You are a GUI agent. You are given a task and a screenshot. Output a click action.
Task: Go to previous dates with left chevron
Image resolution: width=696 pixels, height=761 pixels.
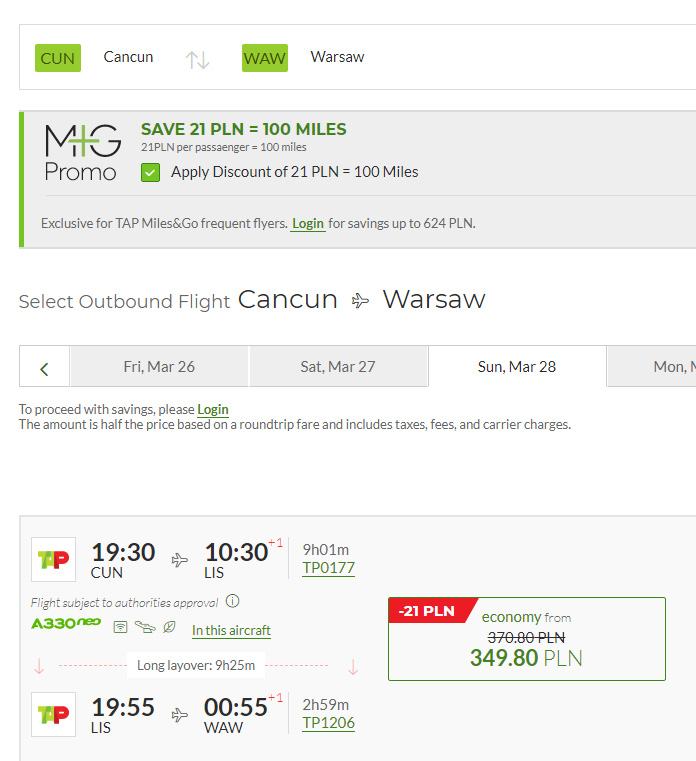[x=44, y=369]
